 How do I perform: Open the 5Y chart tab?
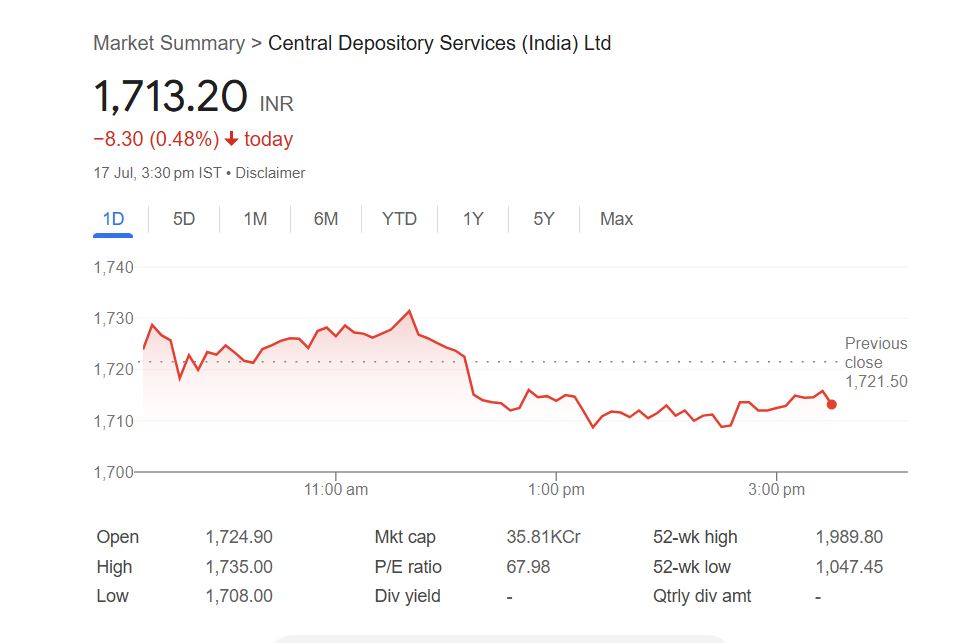pyautogui.click(x=543, y=219)
